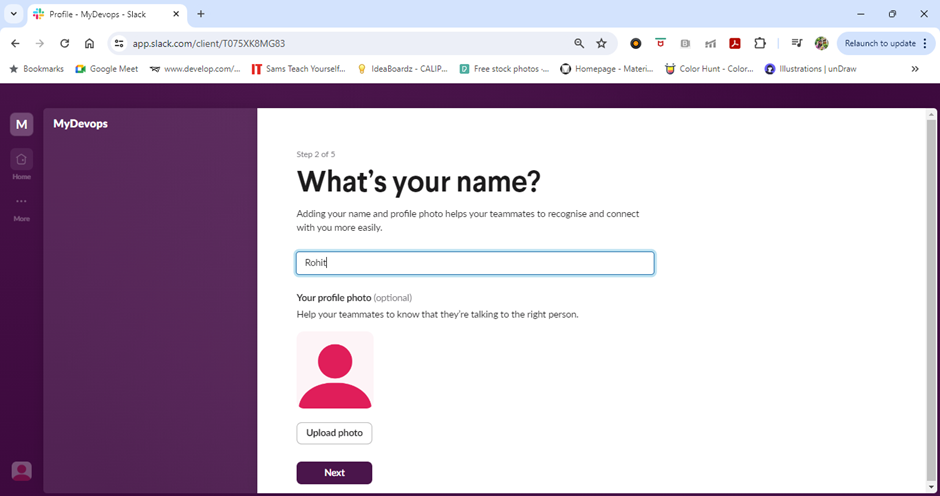This screenshot has height=496, width=940.
Task: Select the 'Step 2 of 5' text
Action: [x=316, y=154]
